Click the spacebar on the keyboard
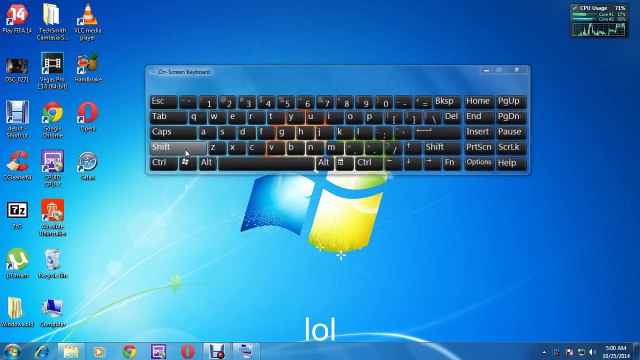The height and width of the screenshot is (360, 640). [266, 163]
